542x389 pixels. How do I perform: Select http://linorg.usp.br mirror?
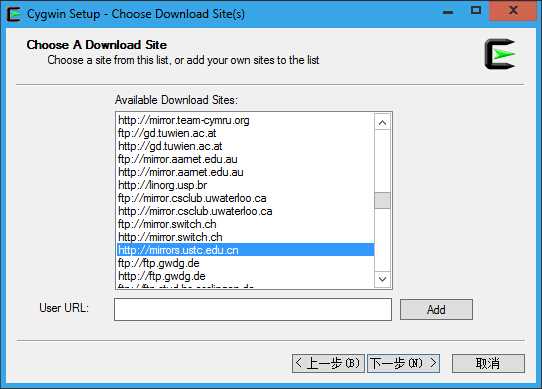245,185
